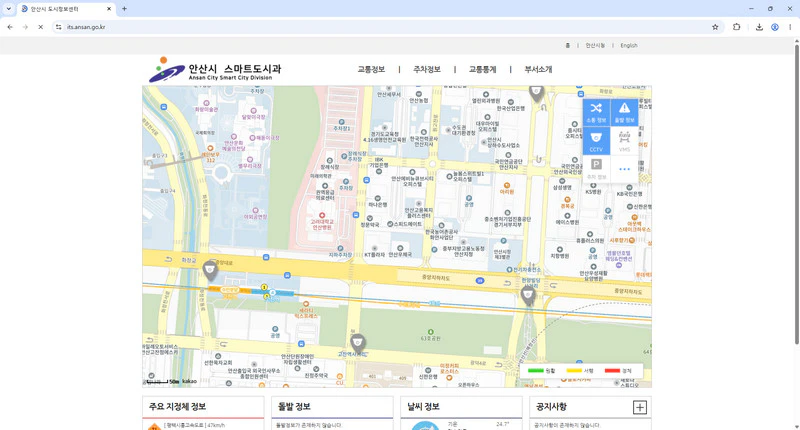
Task: Open the 주차정보 menu
Action: [x=427, y=69]
